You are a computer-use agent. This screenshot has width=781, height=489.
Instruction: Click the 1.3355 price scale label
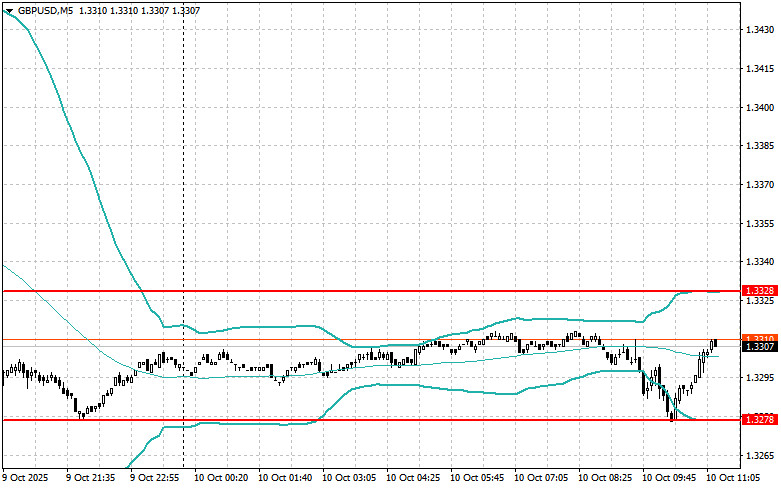(x=760, y=224)
